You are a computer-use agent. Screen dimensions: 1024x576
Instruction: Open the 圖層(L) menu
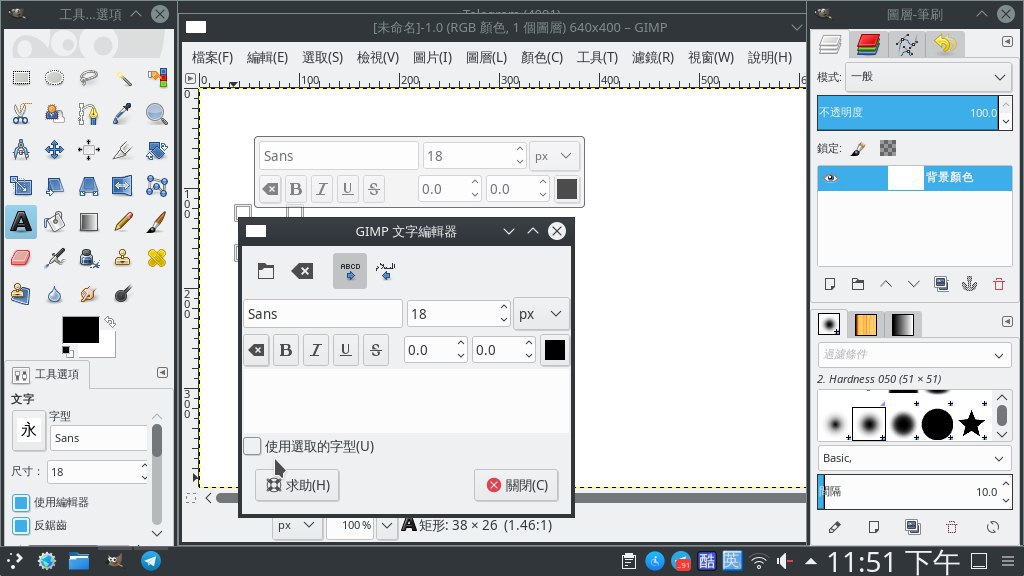[487, 57]
